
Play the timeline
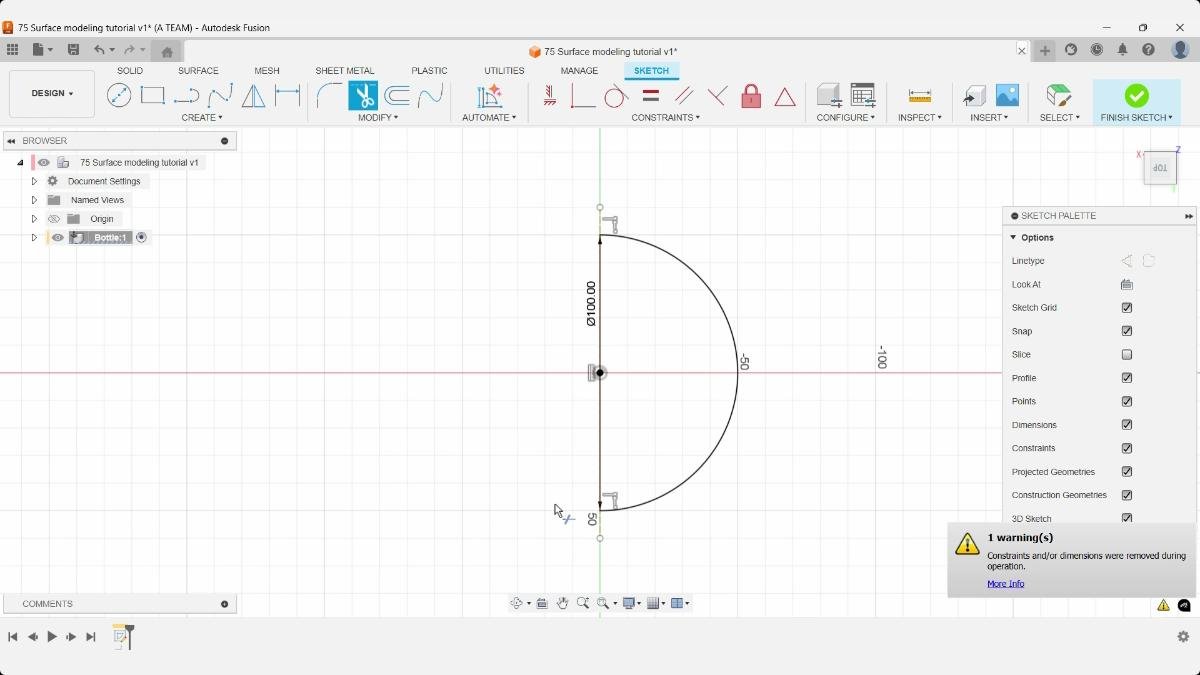[x=52, y=637]
